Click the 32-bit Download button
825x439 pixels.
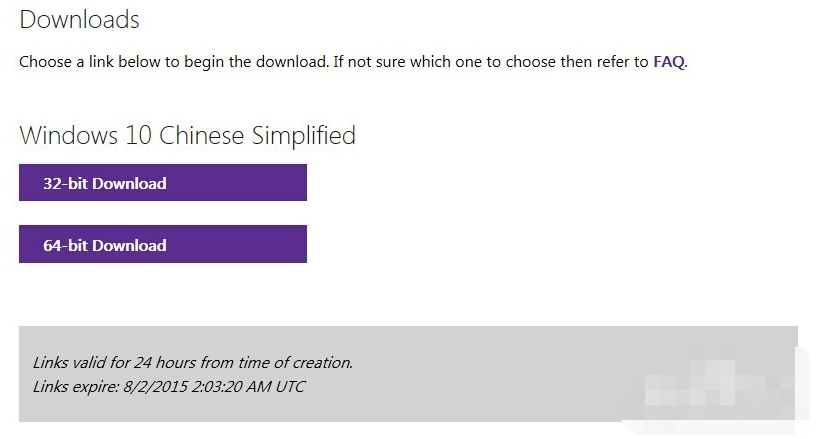tap(162, 183)
